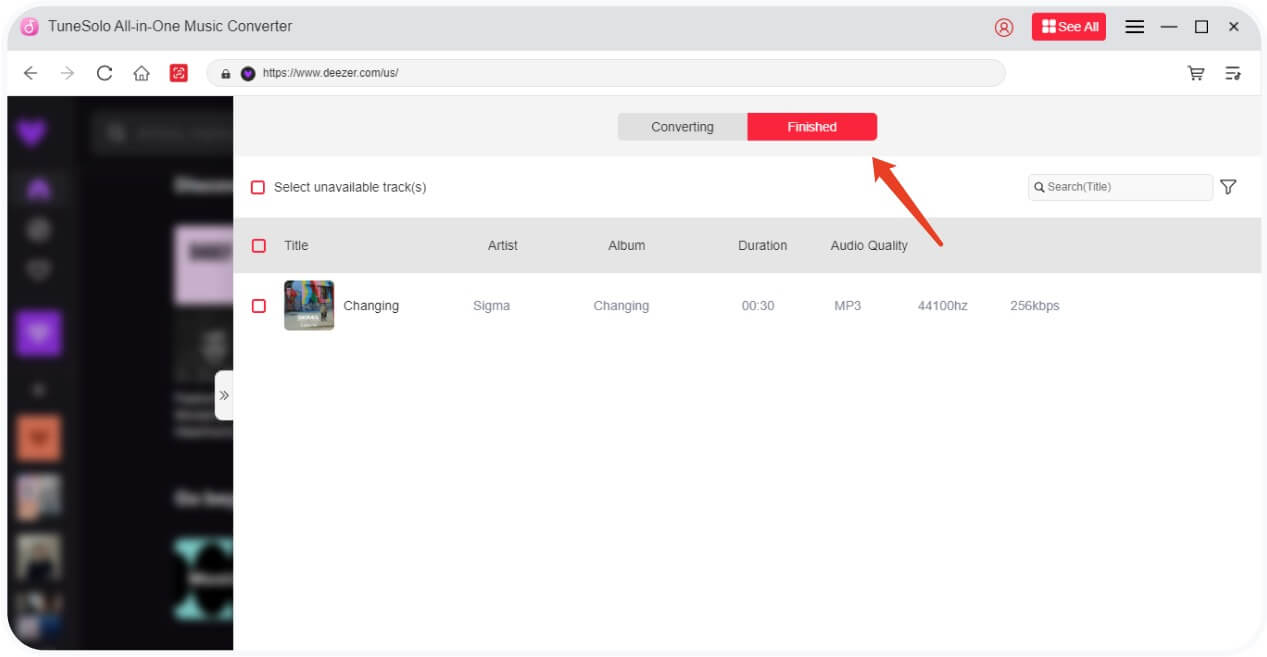Click the MP3 format value
Image resolution: width=1267 pixels, height=657 pixels.
(848, 306)
